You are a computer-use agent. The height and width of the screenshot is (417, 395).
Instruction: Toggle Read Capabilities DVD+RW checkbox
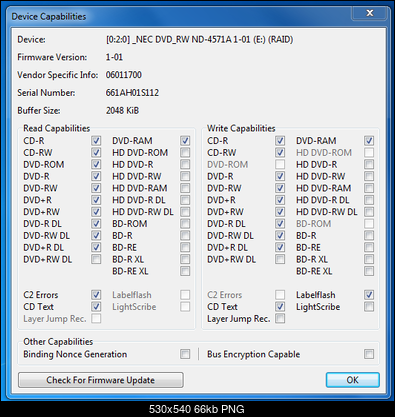click(96, 212)
